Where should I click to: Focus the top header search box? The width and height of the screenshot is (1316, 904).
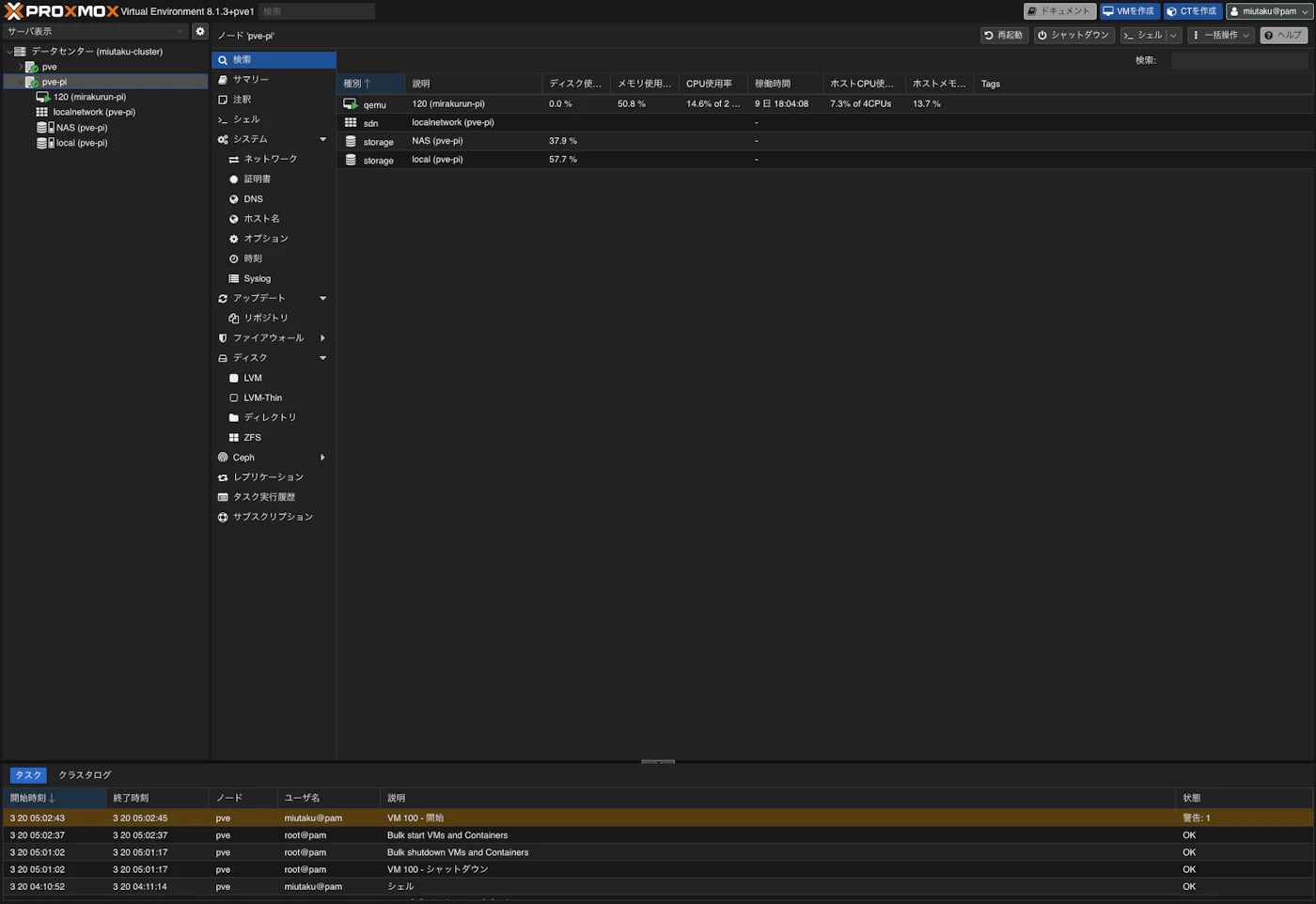(316, 11)
